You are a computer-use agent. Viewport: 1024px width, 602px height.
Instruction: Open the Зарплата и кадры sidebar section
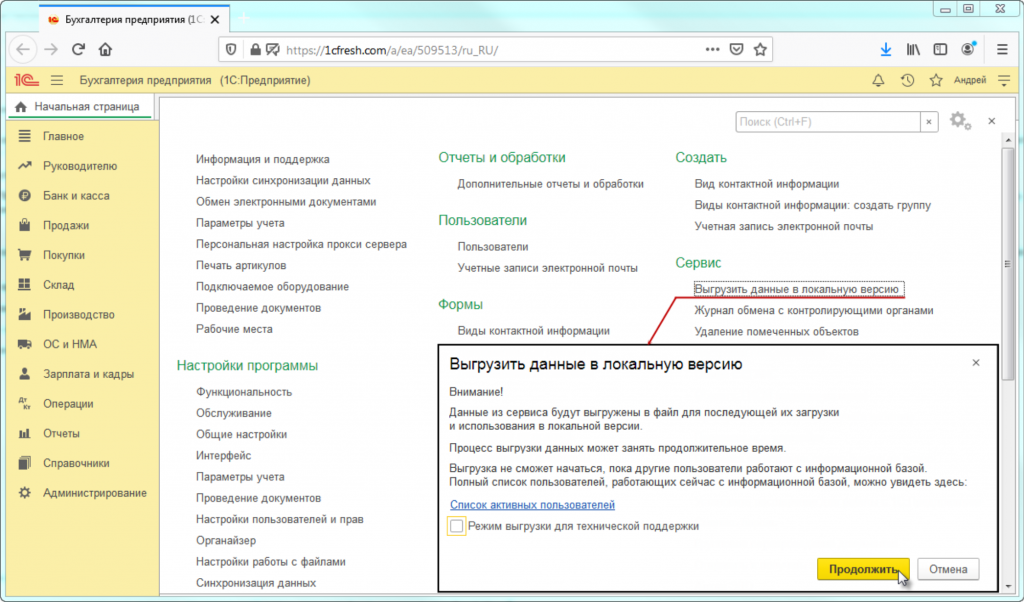coord(87,374)
